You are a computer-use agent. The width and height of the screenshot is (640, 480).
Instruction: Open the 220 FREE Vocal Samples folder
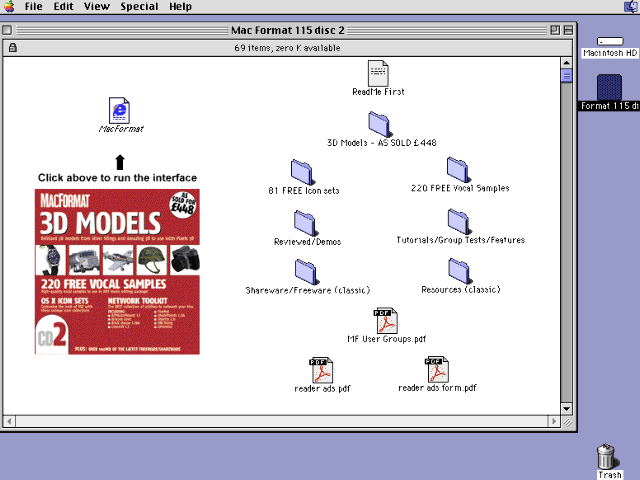tap(458, 170)
